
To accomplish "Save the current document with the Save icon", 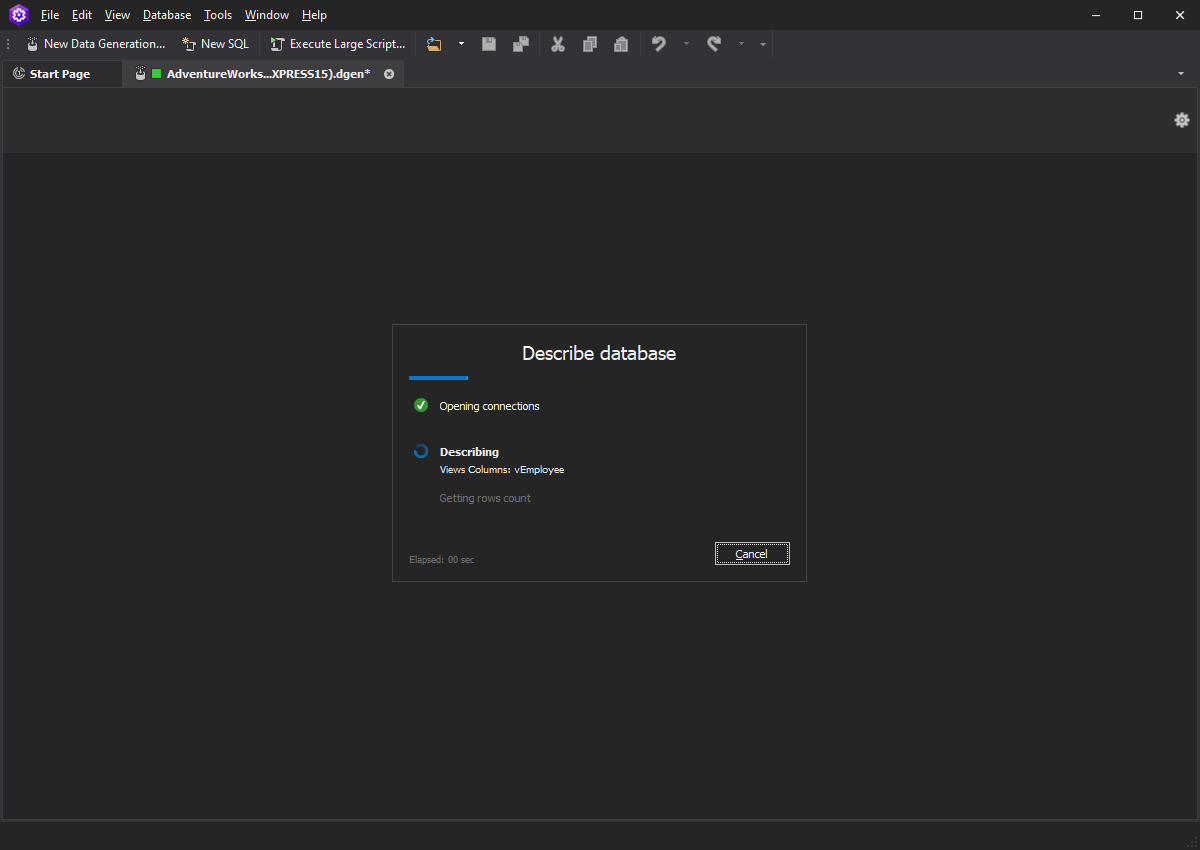I will pos(489,43).
